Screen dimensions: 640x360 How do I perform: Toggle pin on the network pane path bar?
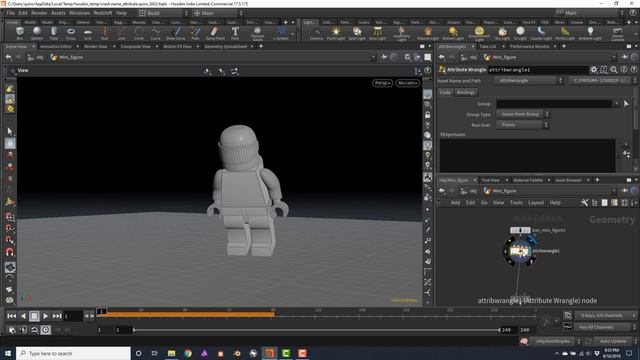point(624,191)
